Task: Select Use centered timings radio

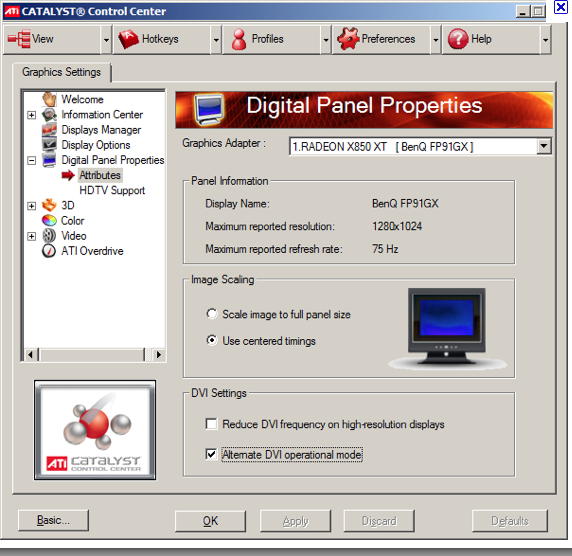Action: [x=212, y=340]
